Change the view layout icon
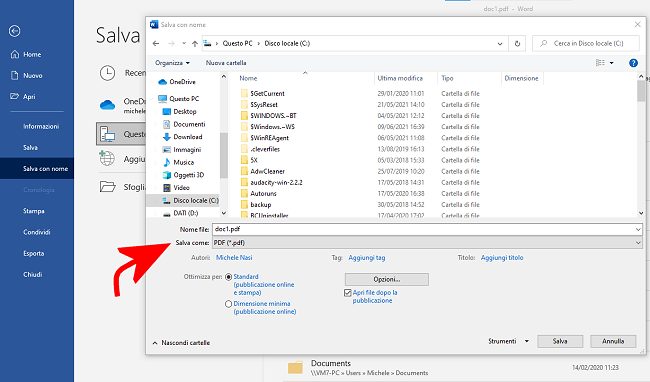The image size is (650, 382). point(600,63)
